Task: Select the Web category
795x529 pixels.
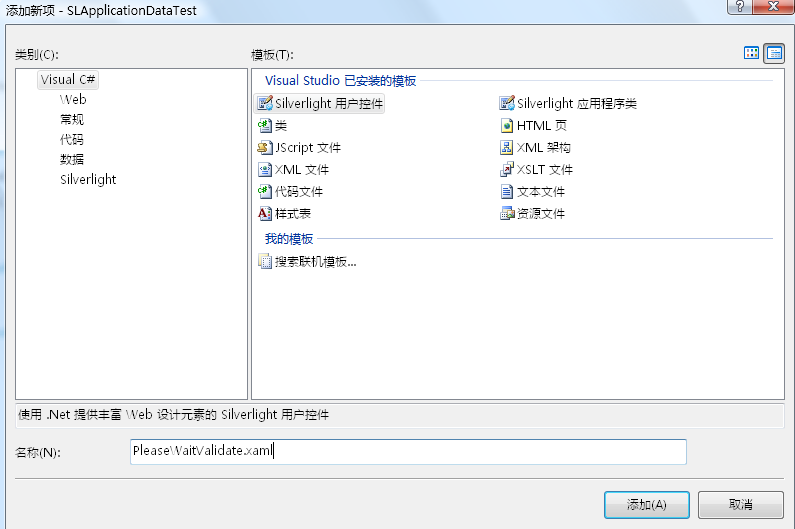Action: coord(73,99)
